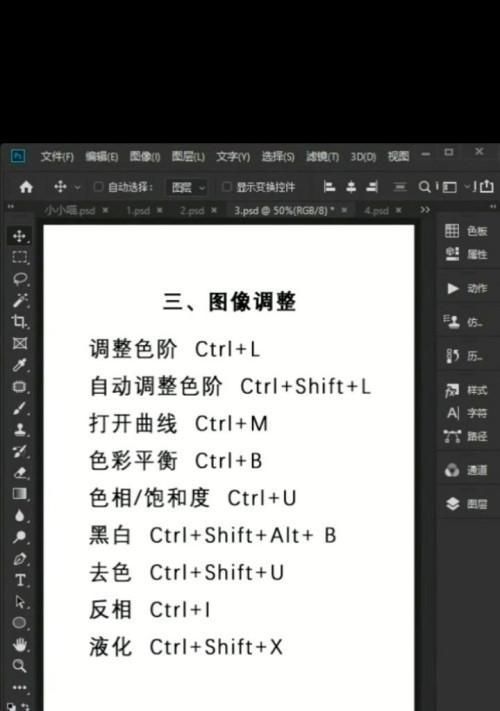Viewport: 500px width, 711px height.
Task: Pick the Eyedropper tool
Action: tap(19, 365)
